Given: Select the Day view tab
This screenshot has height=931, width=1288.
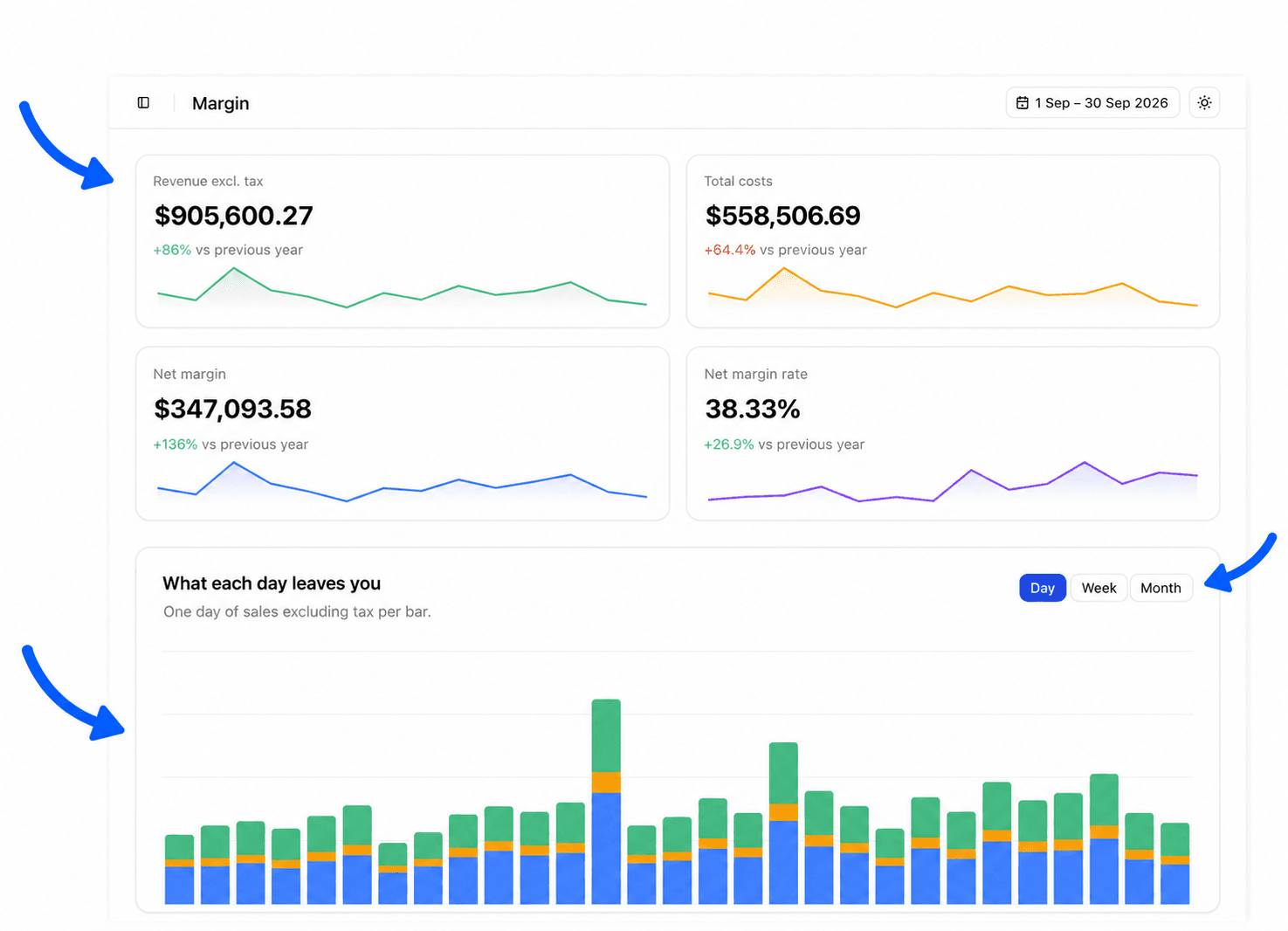Looking at the screenshot, I should tap(1043, 588).
